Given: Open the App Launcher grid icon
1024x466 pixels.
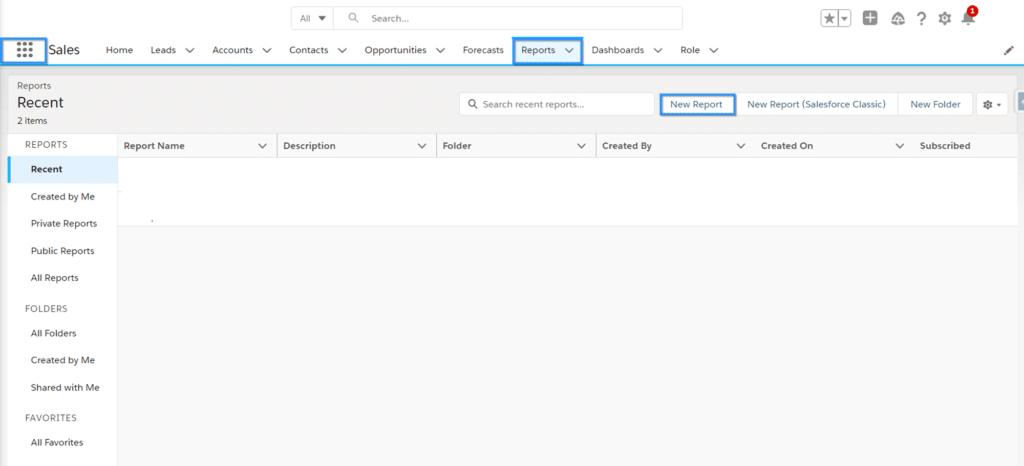Looking at the screenshot, I should 25,50.
